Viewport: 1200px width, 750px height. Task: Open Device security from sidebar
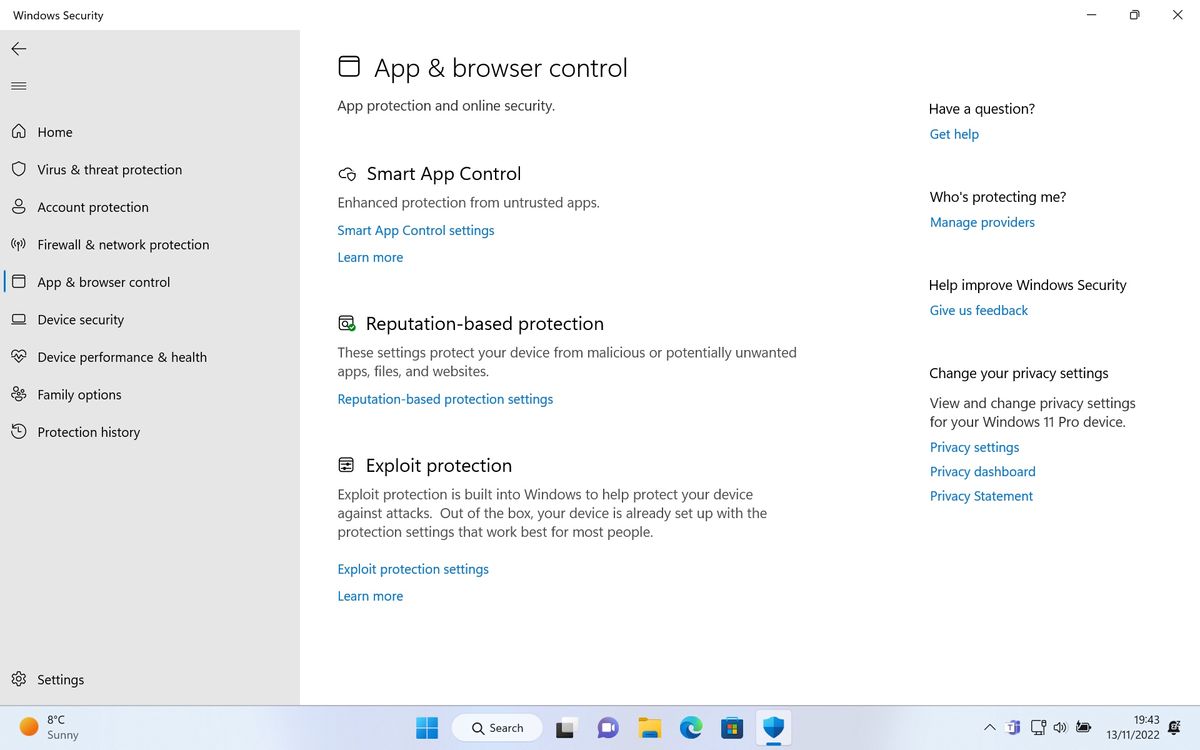(80, 319)
